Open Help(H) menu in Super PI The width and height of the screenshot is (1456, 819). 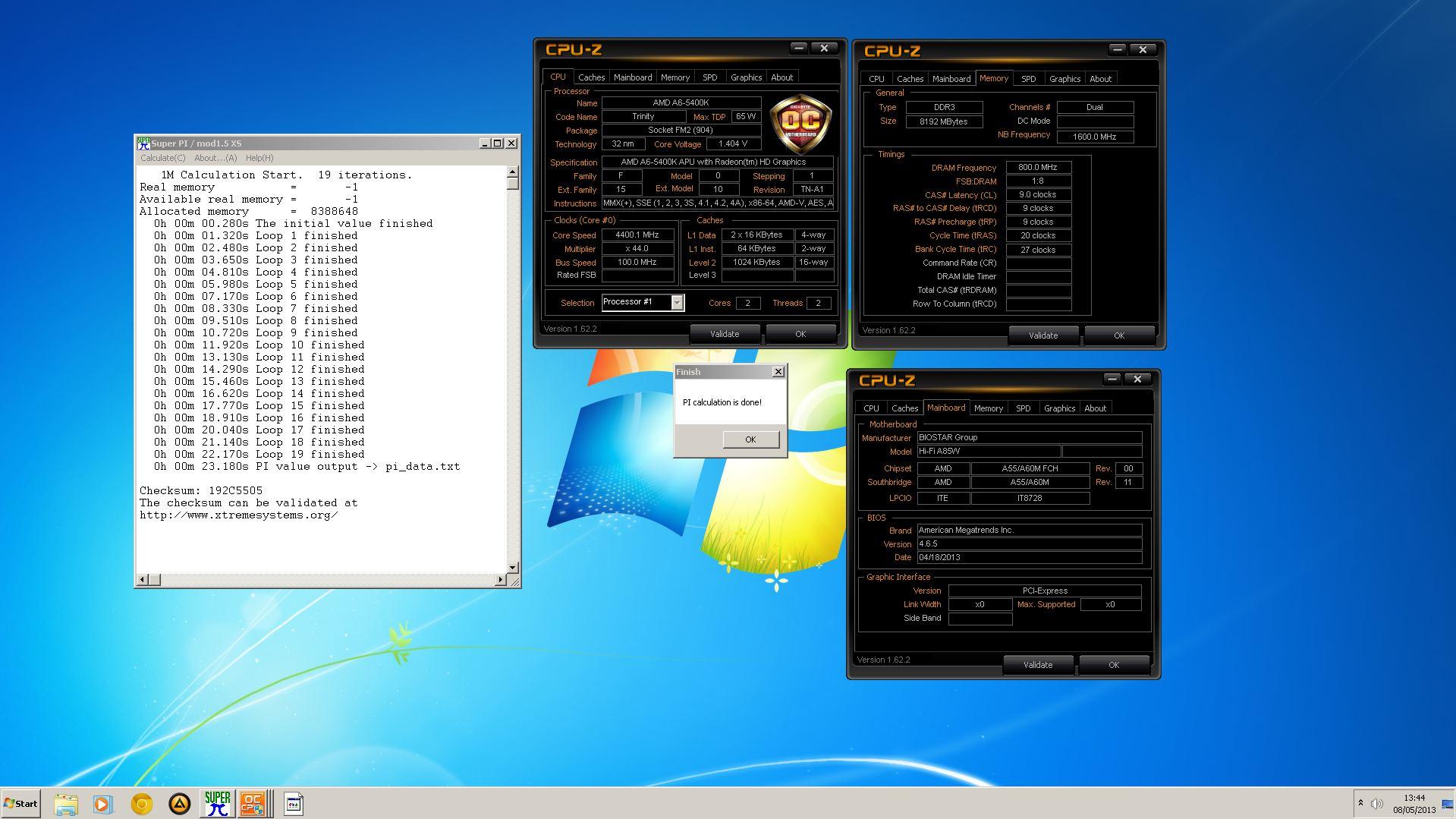coord(259,158)
